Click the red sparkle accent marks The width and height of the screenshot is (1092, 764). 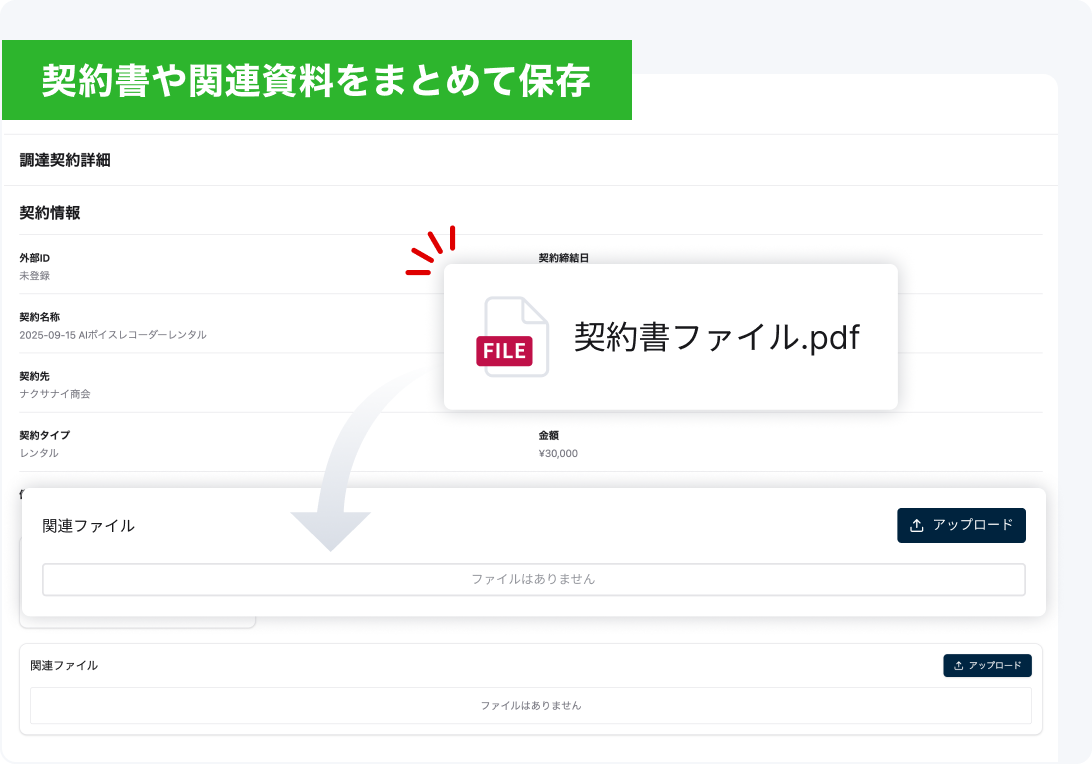[432, 250]
